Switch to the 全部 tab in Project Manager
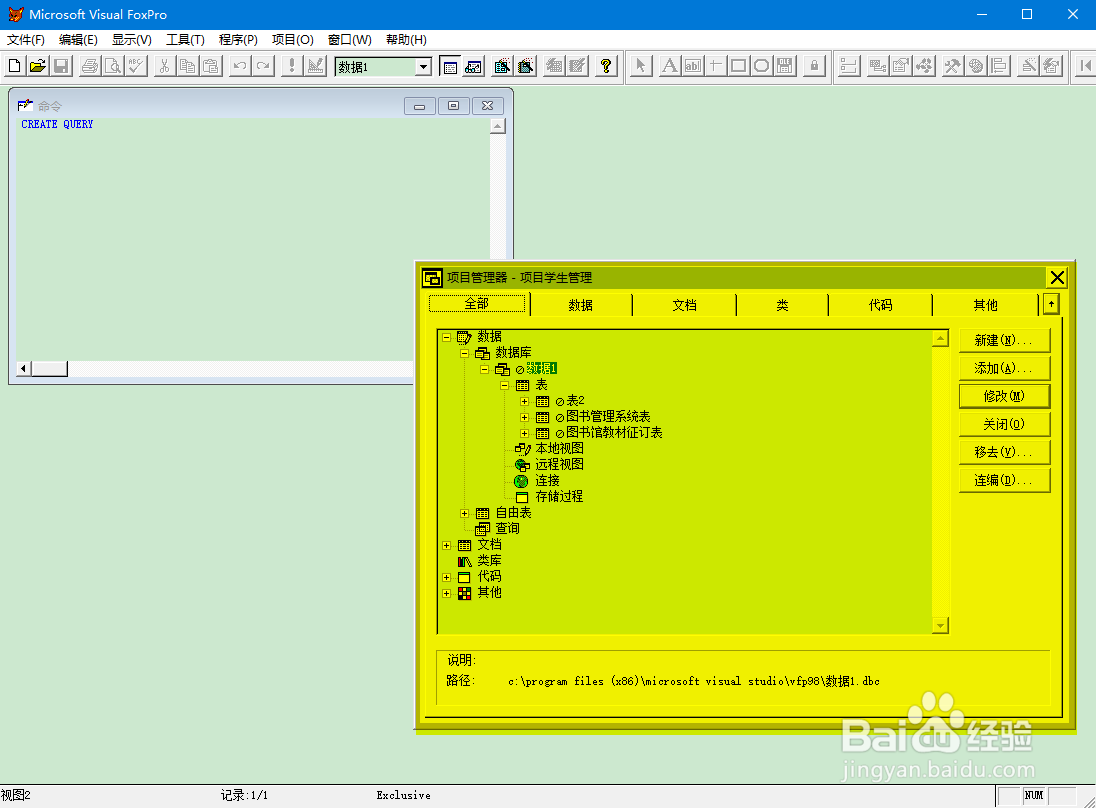This screenshot has width=1096, height=808. coord(477,304)
